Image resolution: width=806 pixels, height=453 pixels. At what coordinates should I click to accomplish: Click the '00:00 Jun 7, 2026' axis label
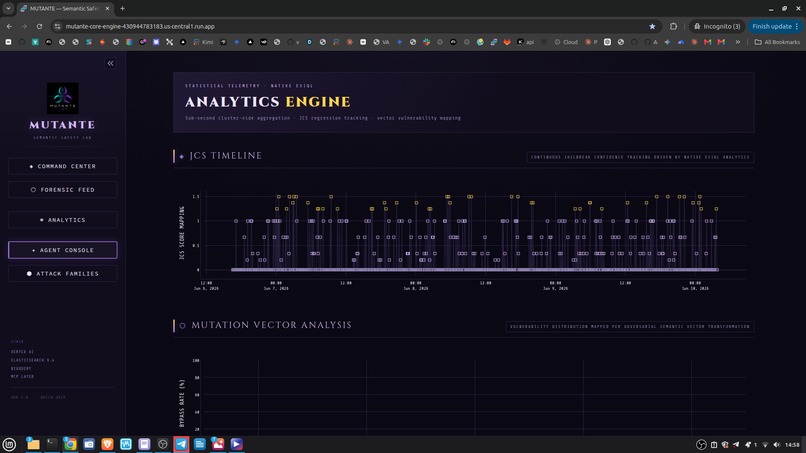point(276,285)
